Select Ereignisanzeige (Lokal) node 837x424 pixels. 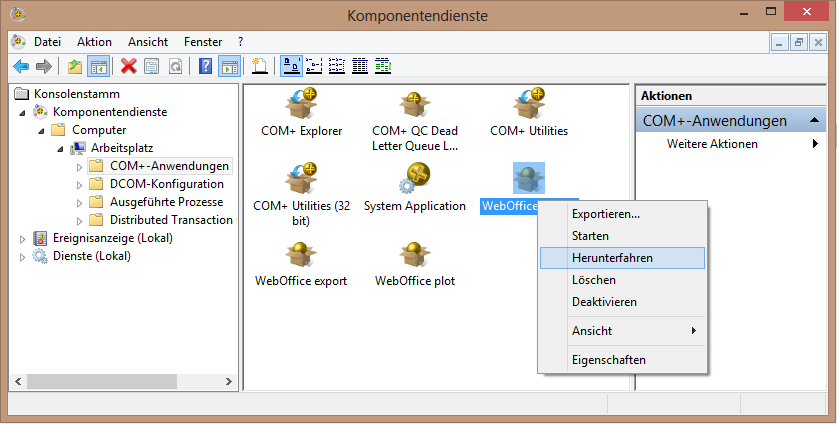113,238
